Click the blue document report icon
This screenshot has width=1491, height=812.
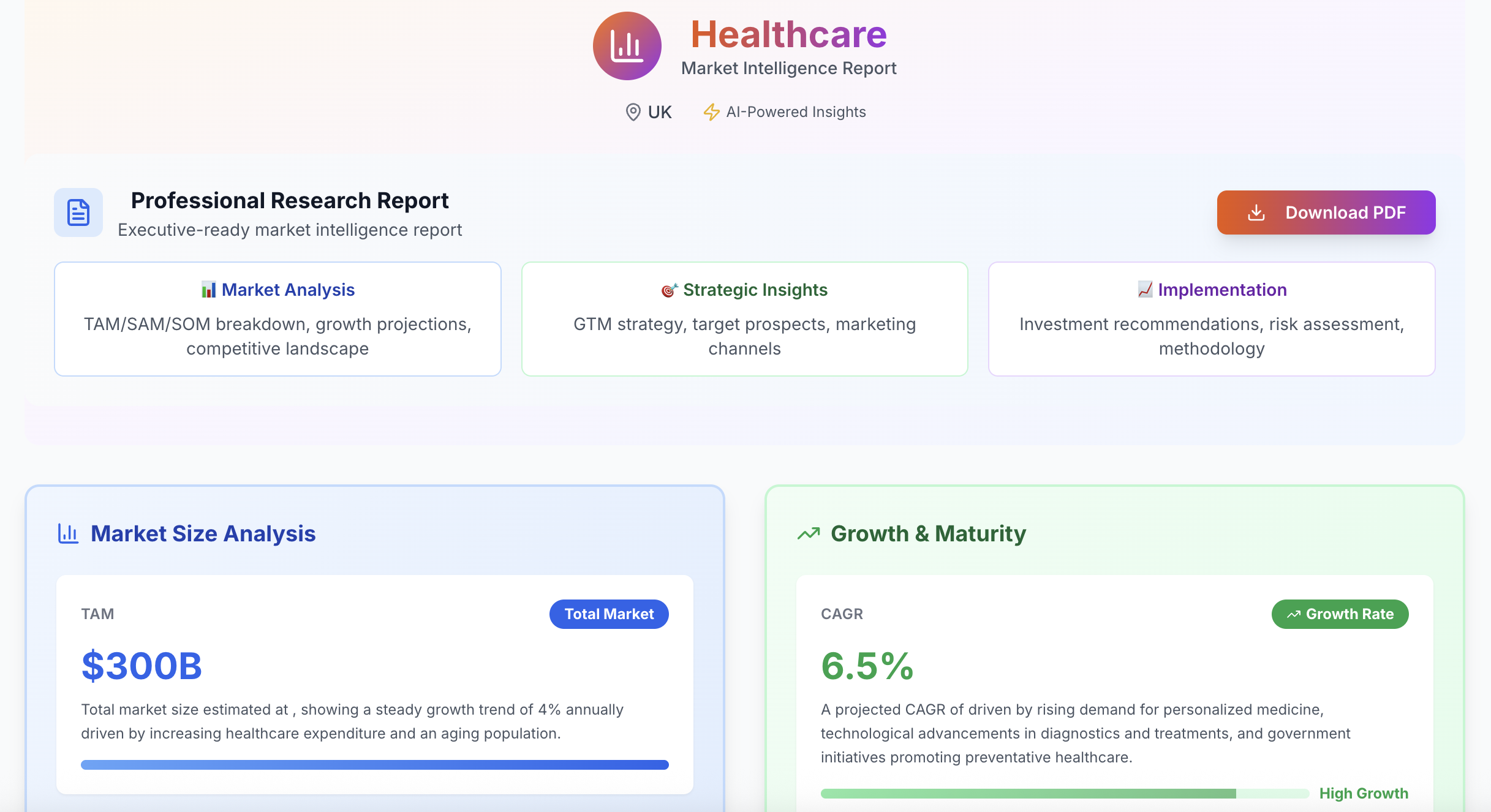78,212
